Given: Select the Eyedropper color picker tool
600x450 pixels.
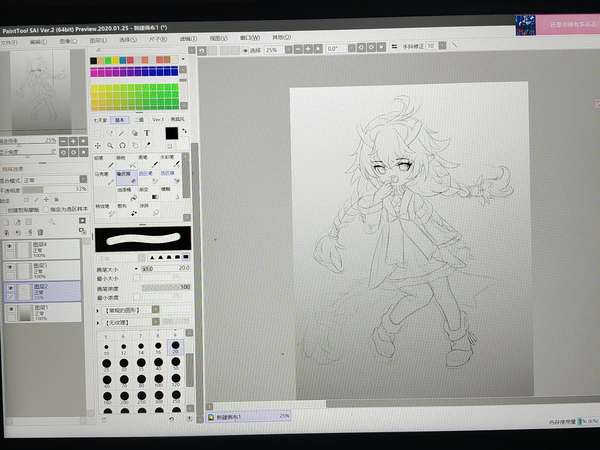Looking at the screenshot, I should click(148, 145).
